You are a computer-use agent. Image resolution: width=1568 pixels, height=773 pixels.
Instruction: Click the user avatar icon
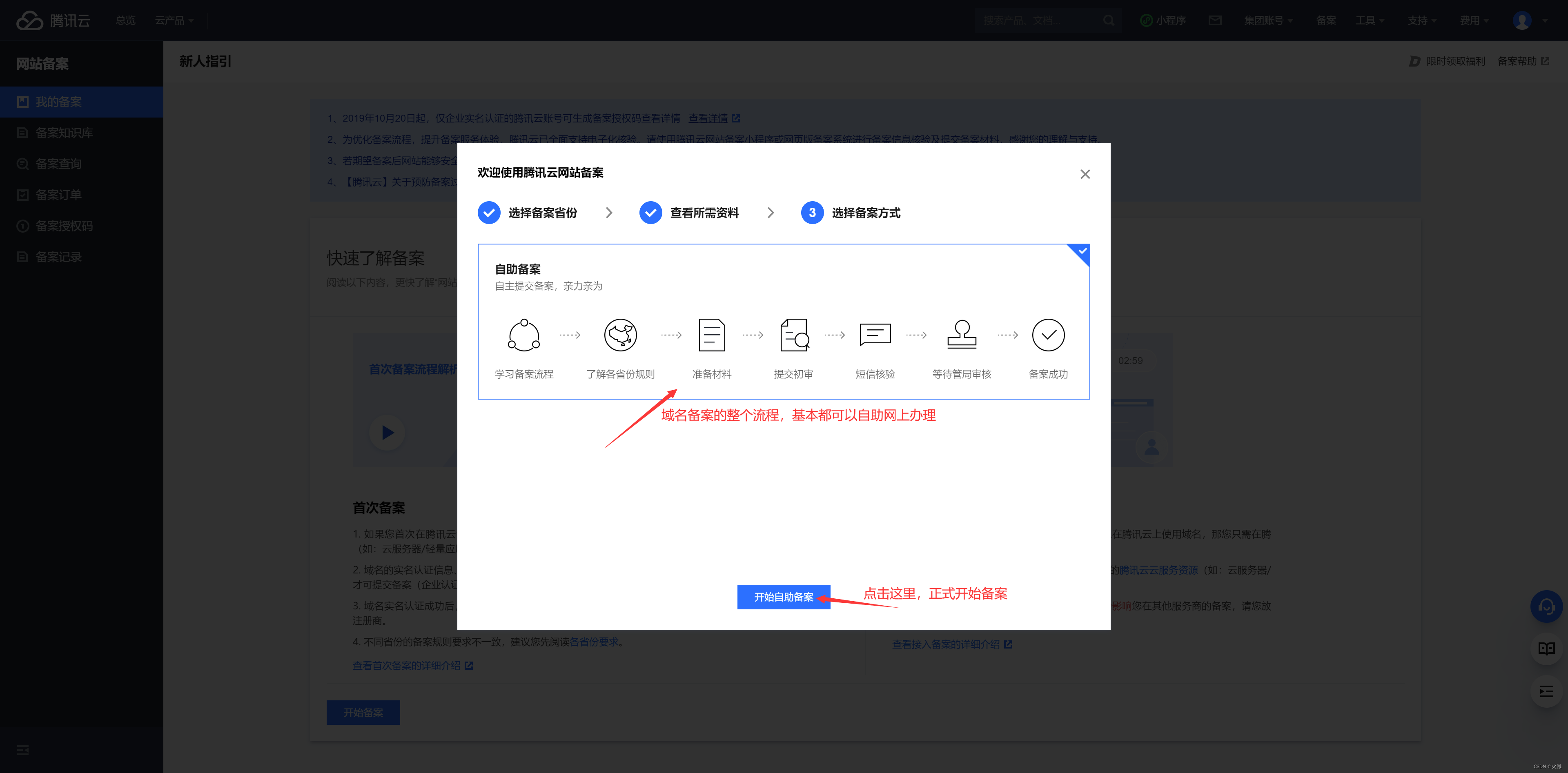pyautogui.click(x=1522, y=20)
